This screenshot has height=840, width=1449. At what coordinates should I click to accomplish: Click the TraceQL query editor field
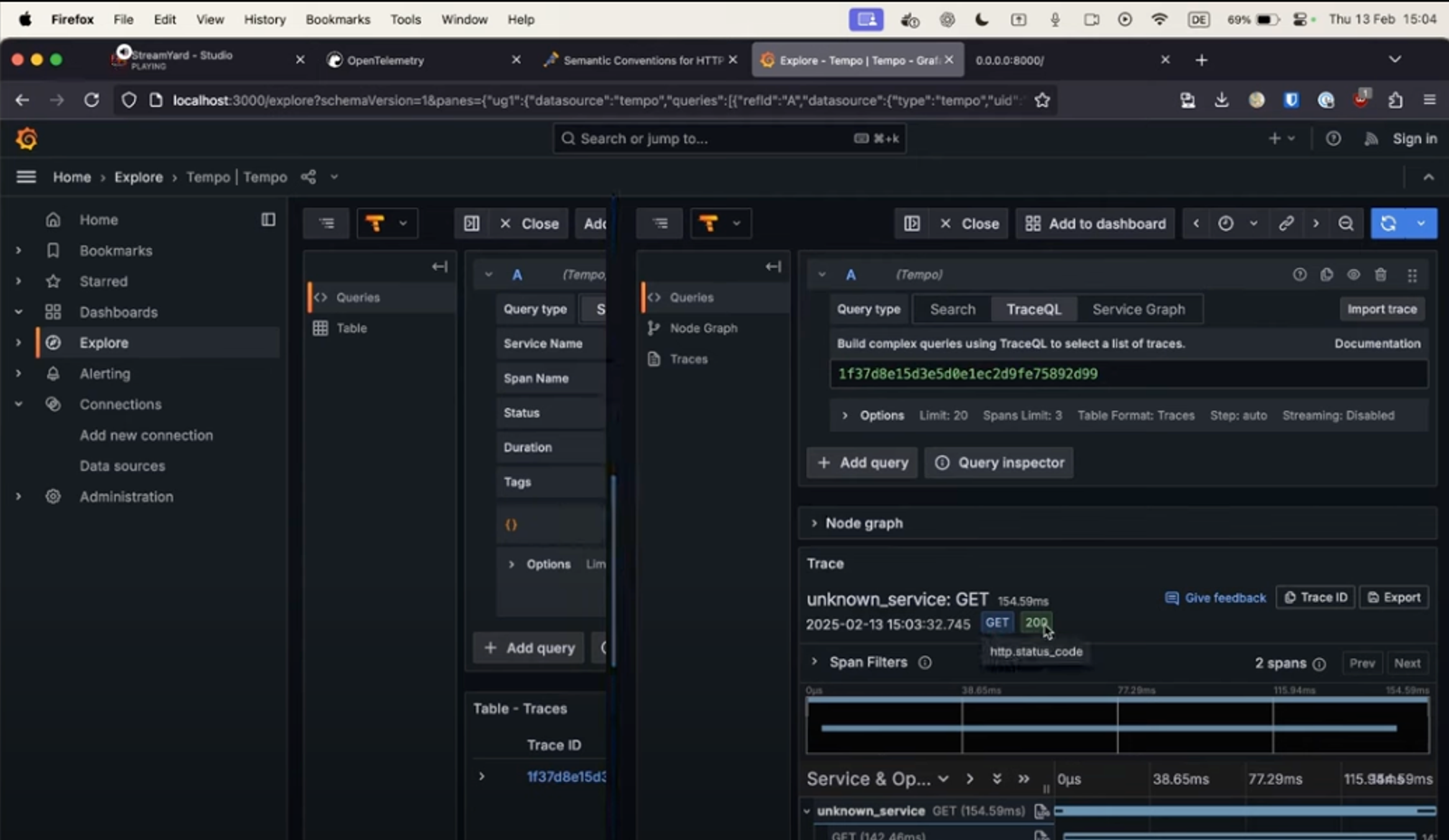click(x=1128, y=374)
